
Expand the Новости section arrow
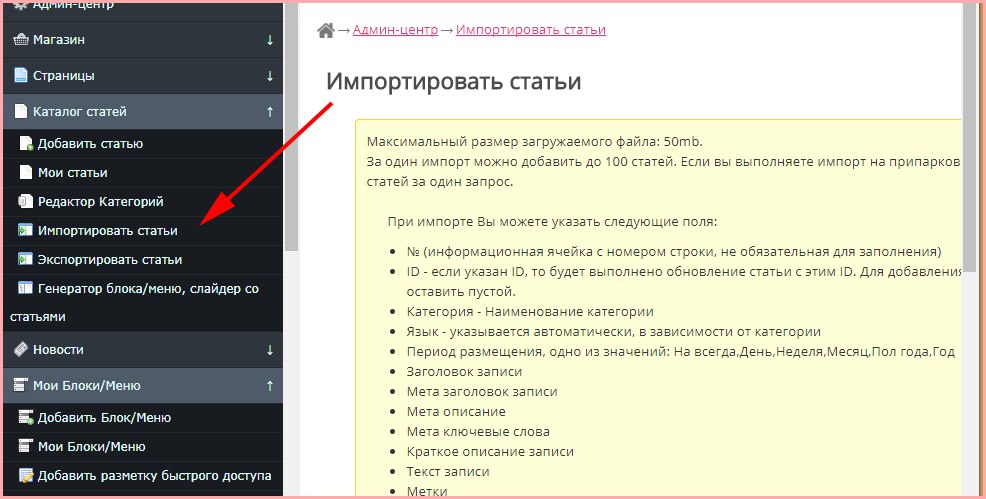click(x=270, y=350)
